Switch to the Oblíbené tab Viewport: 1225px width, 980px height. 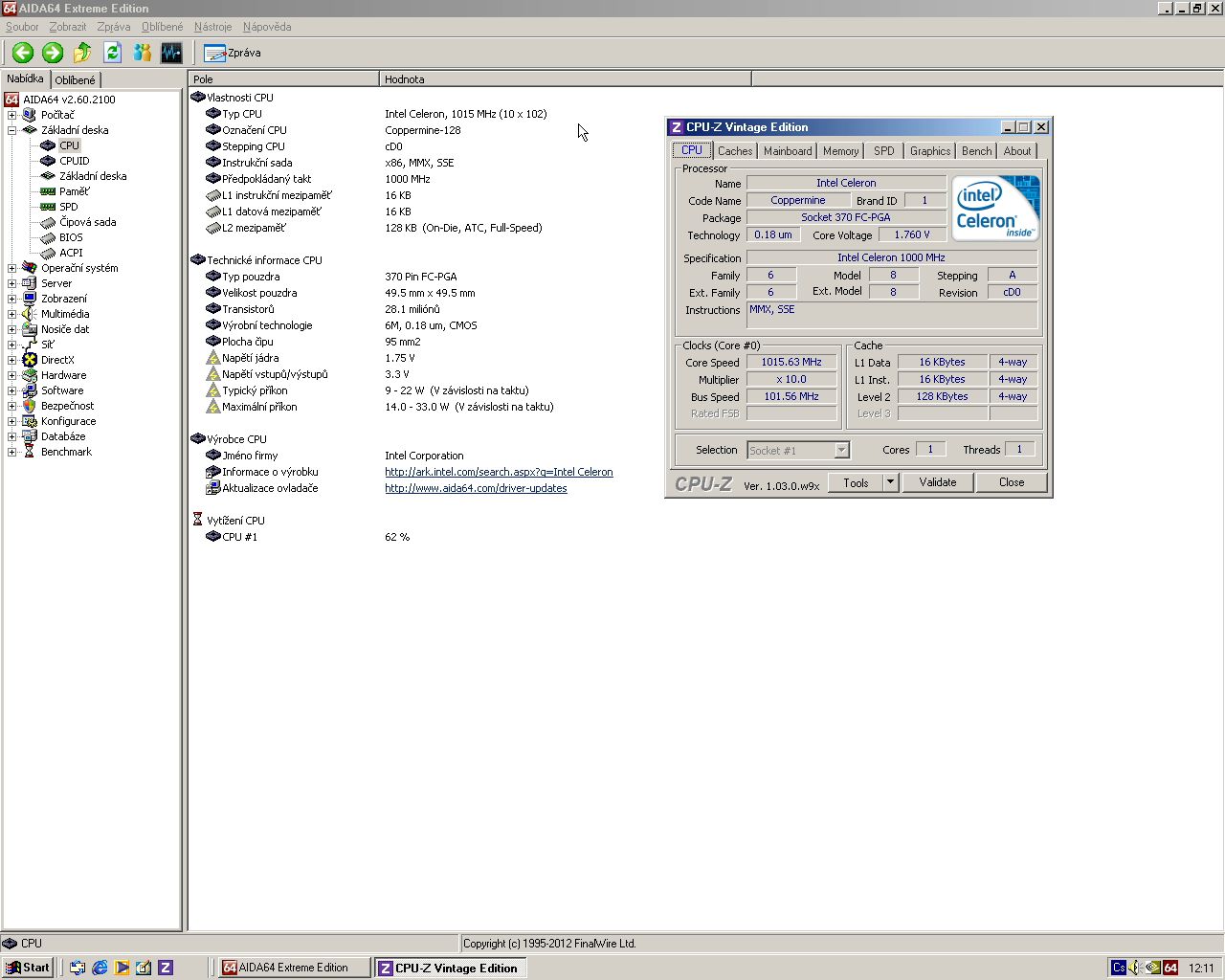click(x=75, y=80)
